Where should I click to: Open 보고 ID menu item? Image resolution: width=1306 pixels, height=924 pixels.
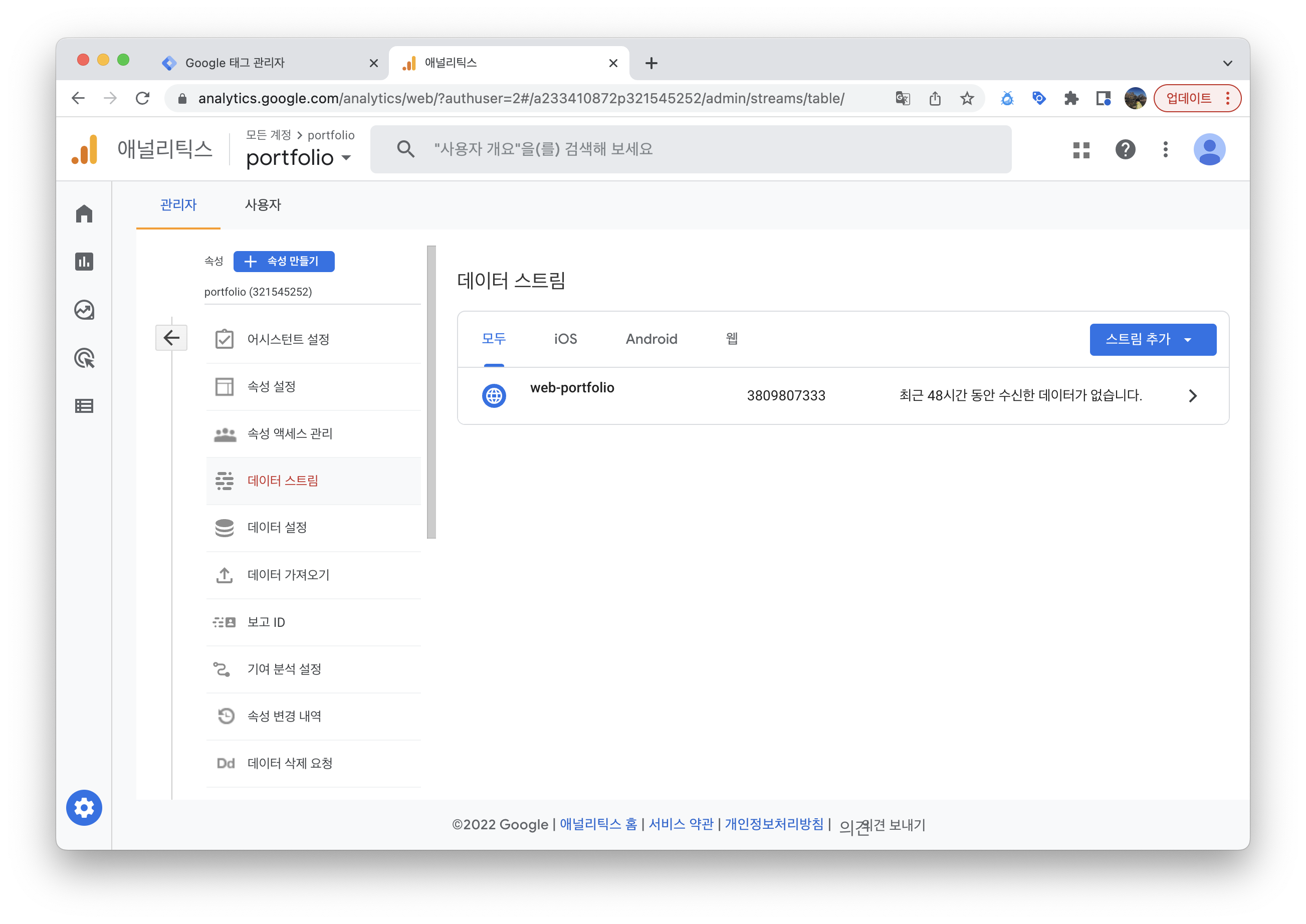[314, 622]
